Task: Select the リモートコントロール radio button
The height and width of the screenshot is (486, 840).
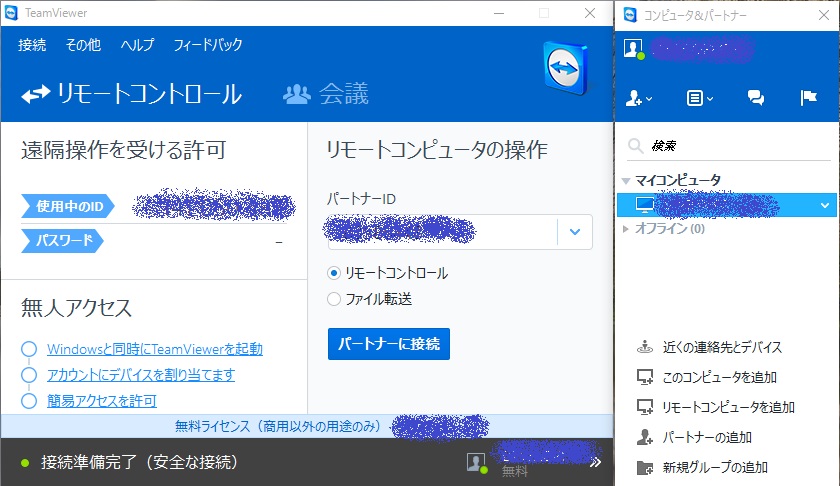Action: [x=334, y=273]
